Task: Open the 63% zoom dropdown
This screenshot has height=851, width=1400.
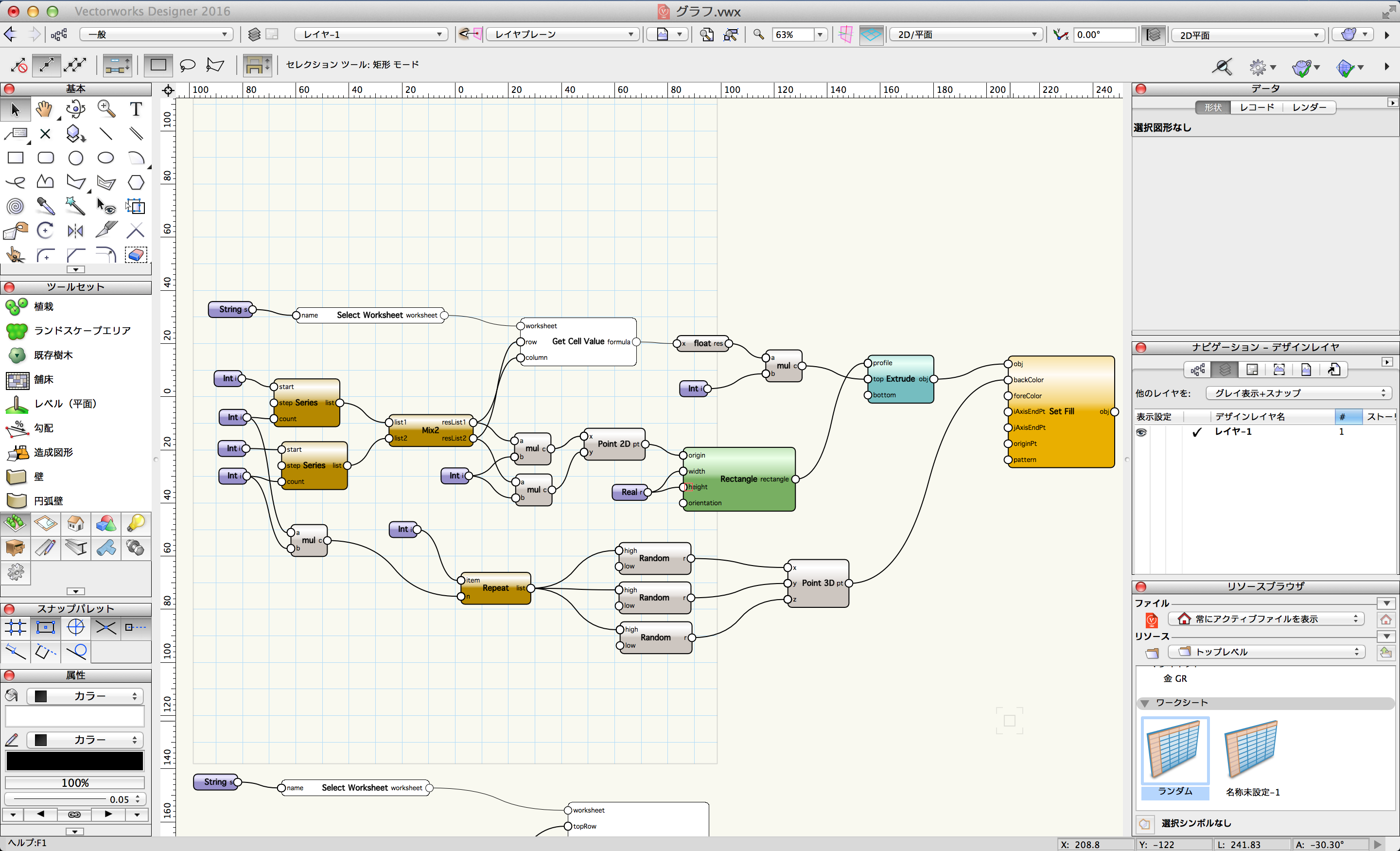Action: click(819, 35)
